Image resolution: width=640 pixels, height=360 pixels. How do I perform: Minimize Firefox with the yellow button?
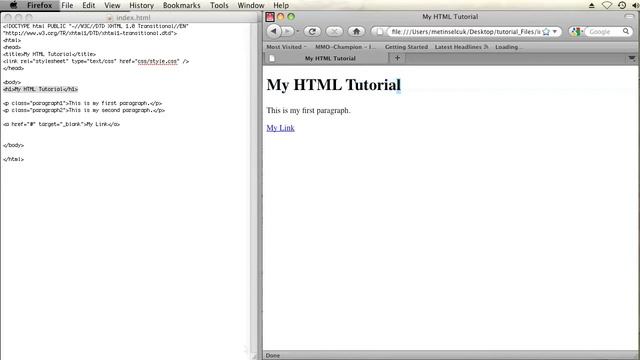tap(280, 17)
